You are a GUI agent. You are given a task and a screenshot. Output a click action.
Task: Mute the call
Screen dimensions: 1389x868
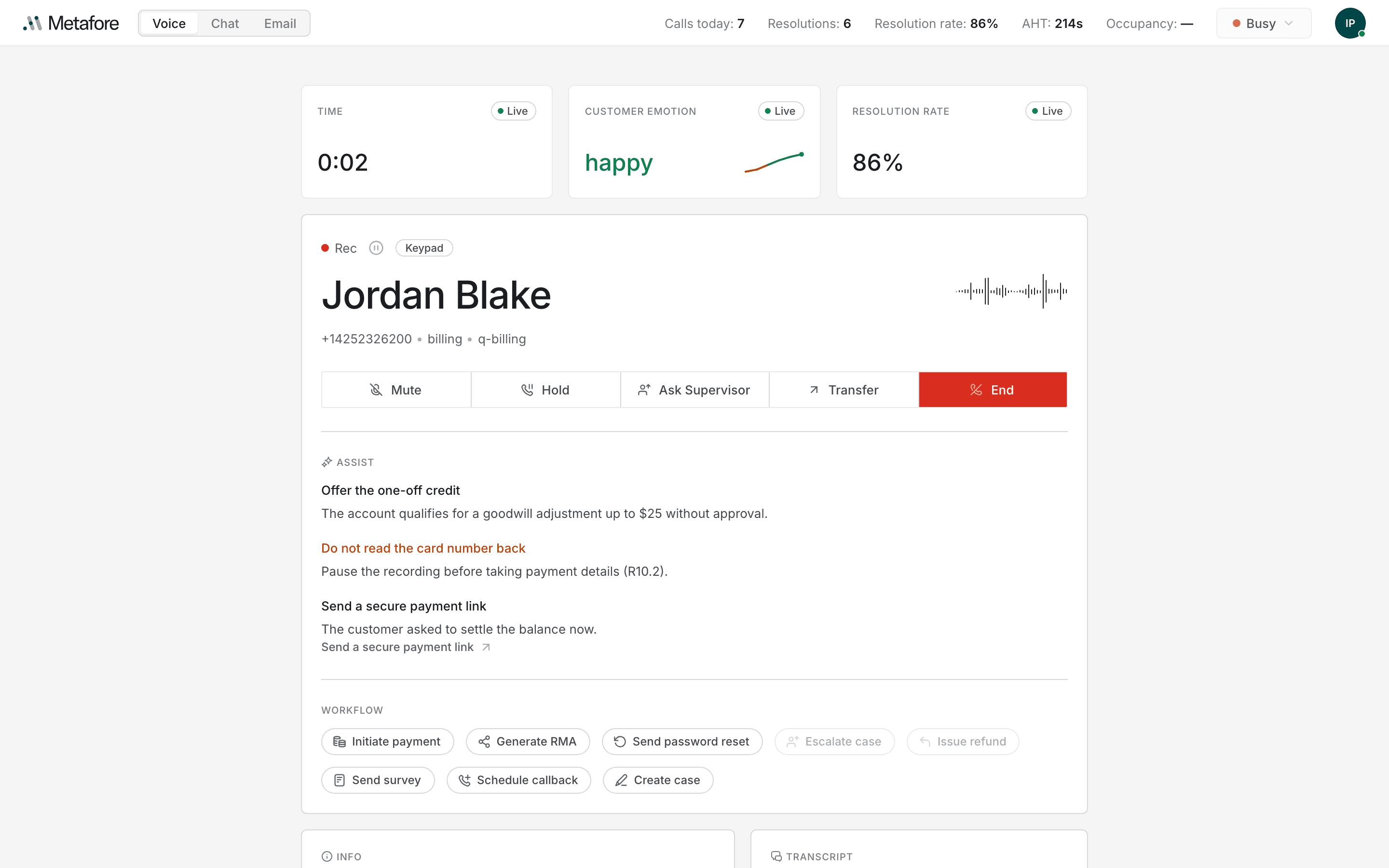click(x=396, y=390)
